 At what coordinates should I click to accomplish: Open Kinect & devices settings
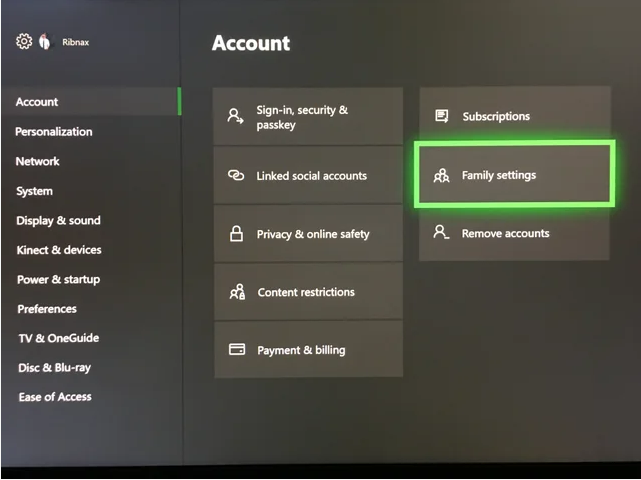click(x=59, y=250)
